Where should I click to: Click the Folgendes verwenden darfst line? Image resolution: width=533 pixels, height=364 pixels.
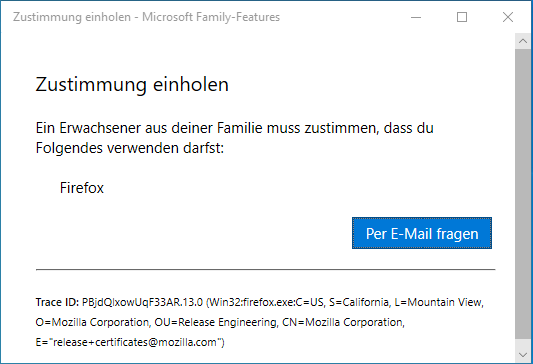(130, 148)
